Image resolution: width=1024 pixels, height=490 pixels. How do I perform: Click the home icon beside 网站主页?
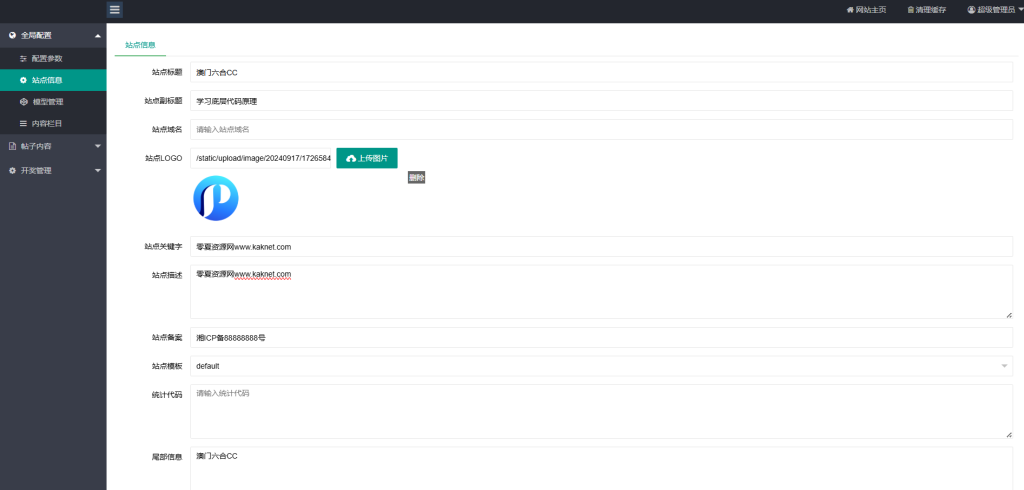click(850, 10)
